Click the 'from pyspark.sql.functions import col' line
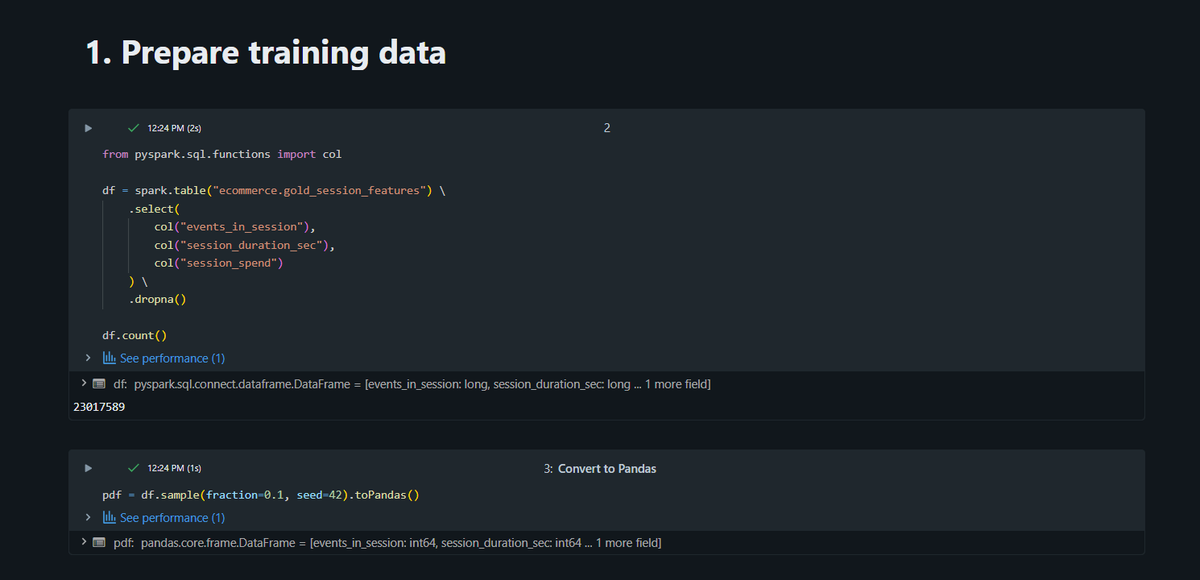This screenshot has height=580, width=1200. 222,154
